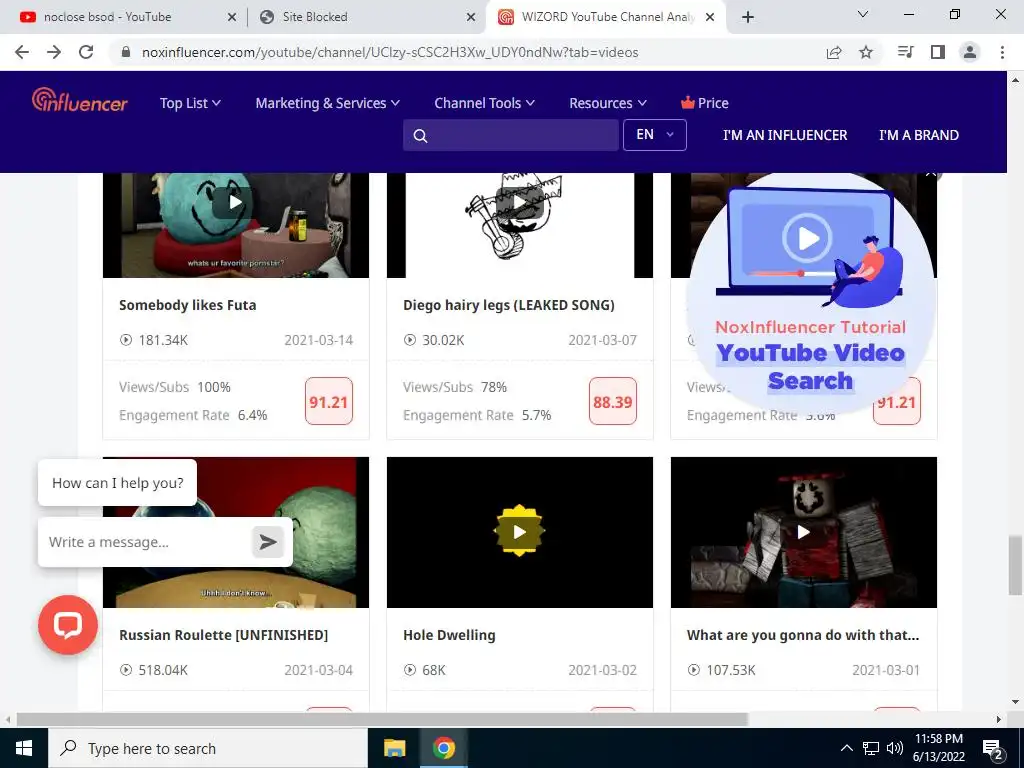Open File Explorer from taskbar
Screen dimensions: 1024x768
[394, 748]
